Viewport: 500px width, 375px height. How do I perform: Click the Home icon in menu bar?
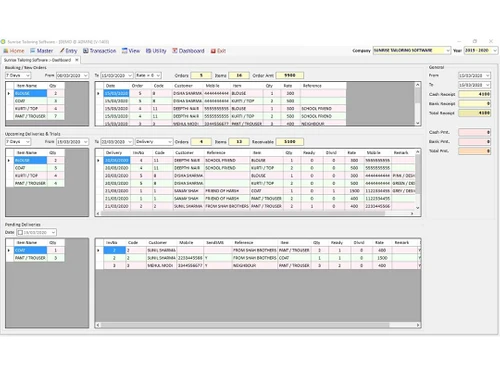(6, 51)
